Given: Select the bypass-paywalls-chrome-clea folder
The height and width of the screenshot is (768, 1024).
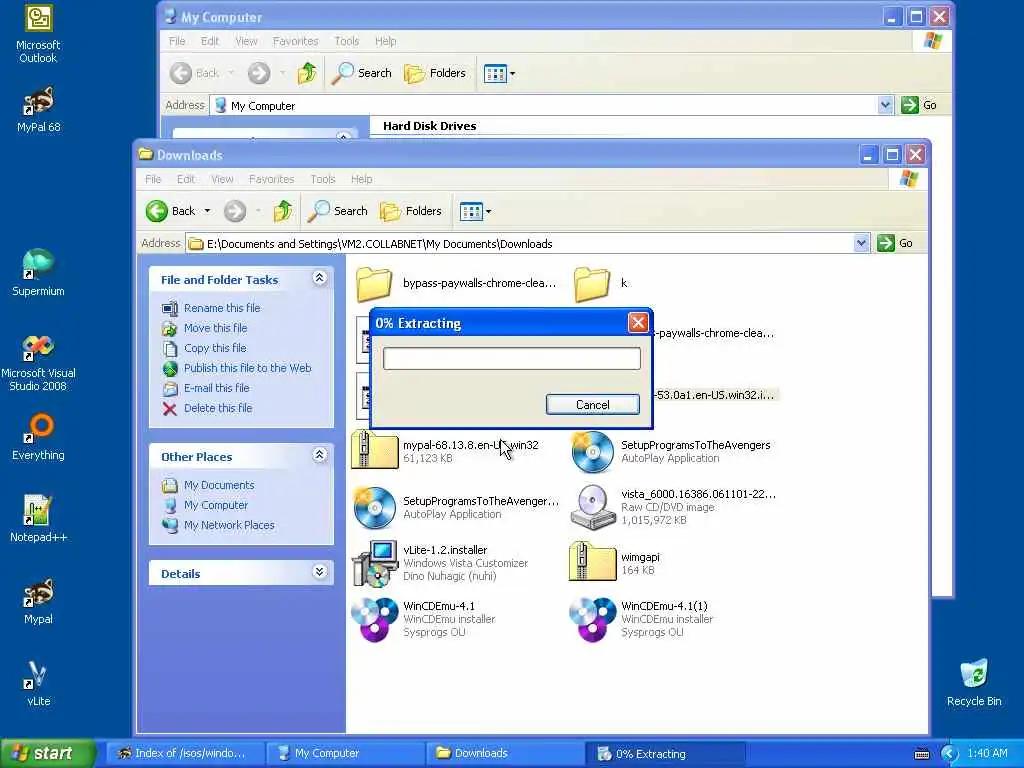Looking at the screenshot, I should click(x=456, y=283).
